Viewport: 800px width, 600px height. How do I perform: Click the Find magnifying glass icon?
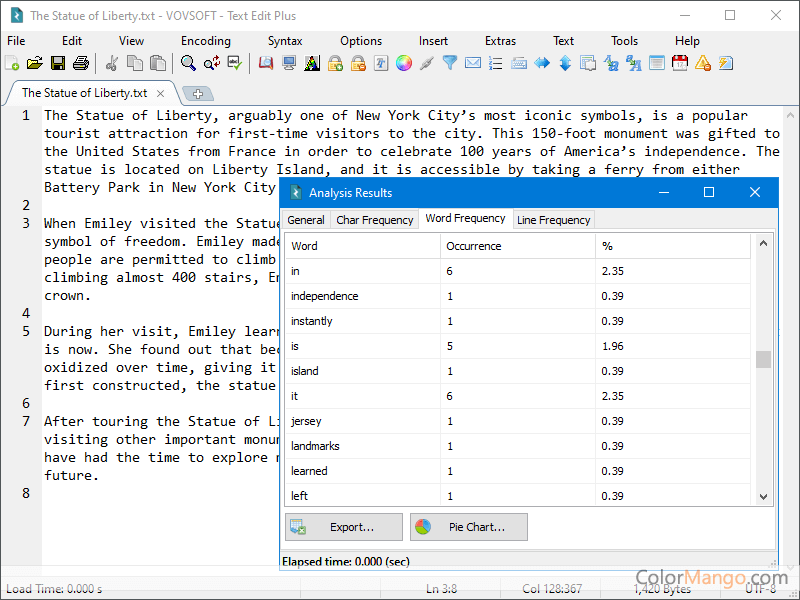tap(188, 63)
